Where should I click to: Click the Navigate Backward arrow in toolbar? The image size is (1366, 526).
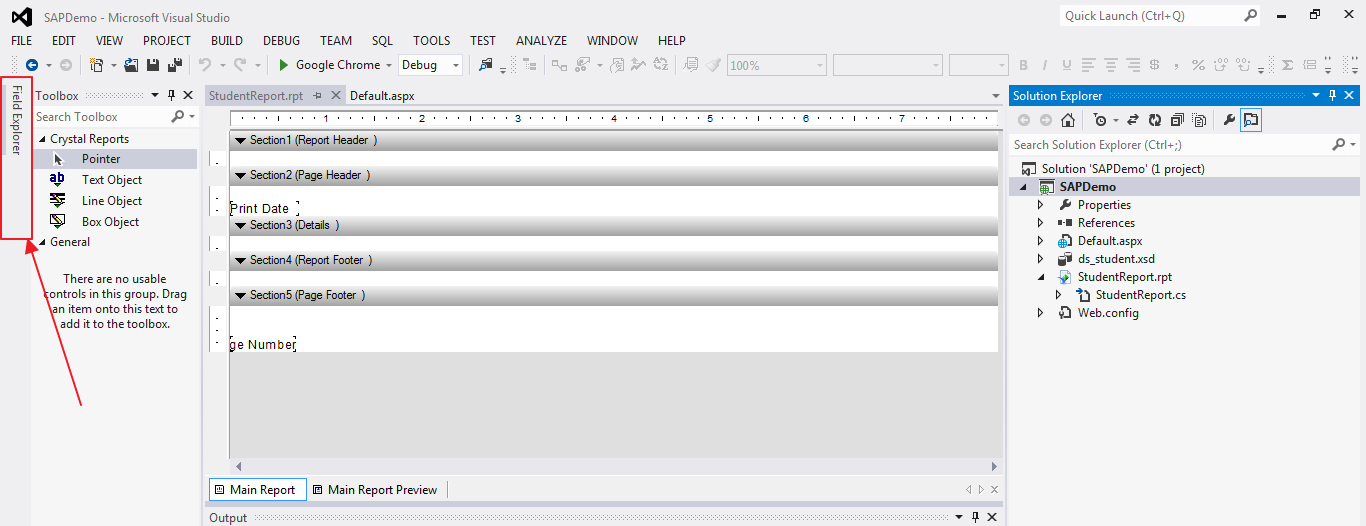coord(31,65)
